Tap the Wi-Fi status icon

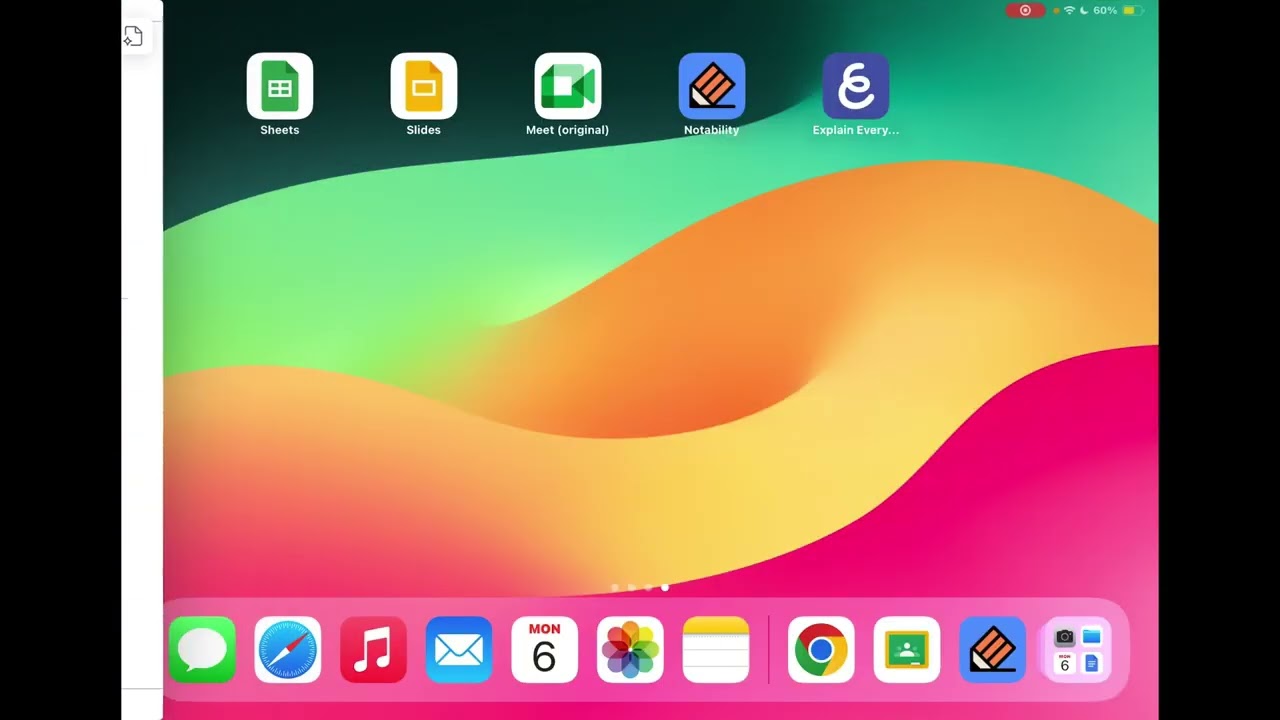1069,10
